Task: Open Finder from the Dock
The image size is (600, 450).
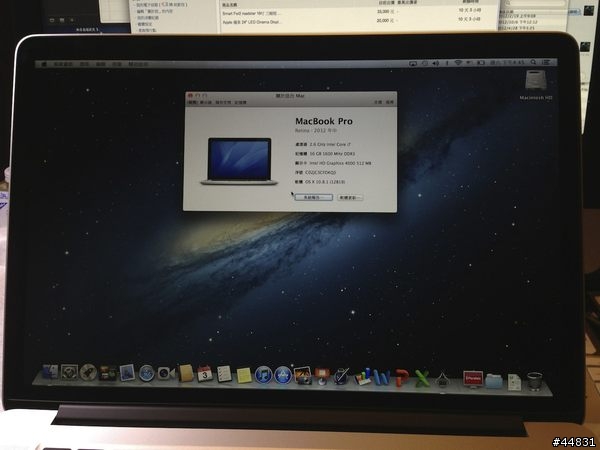Action: tap(50, 372)
